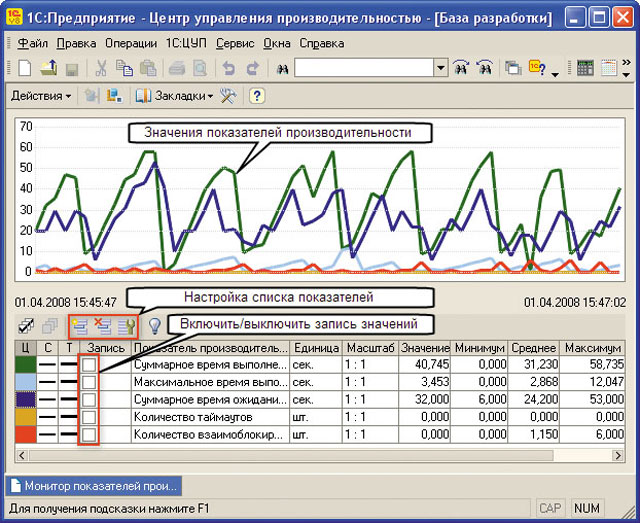Toggle recording for Максимальное время выпо... row

point(89,382)
